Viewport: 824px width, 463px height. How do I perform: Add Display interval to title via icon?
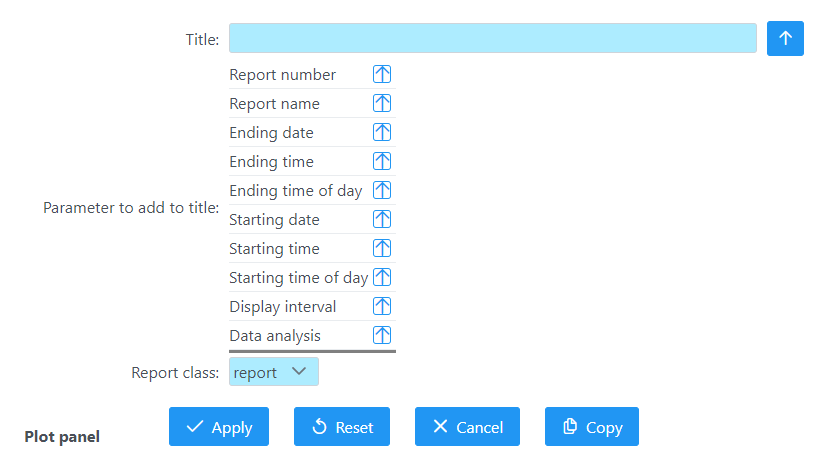pyautogui.click(x=382, y=307)
